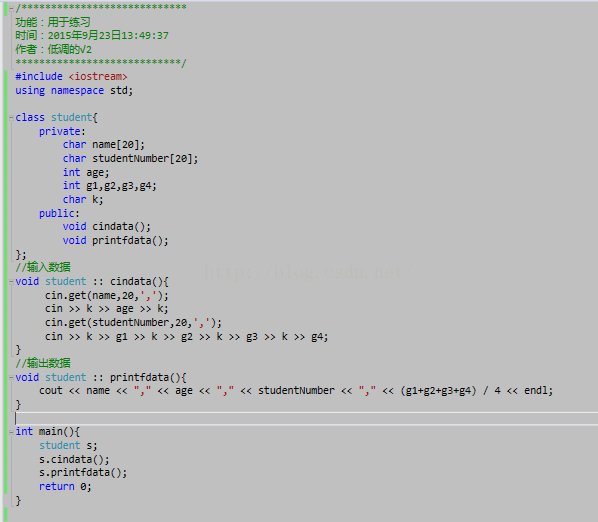Click the 's.cindata();' call line
The image size is (598, 522).
74,459
